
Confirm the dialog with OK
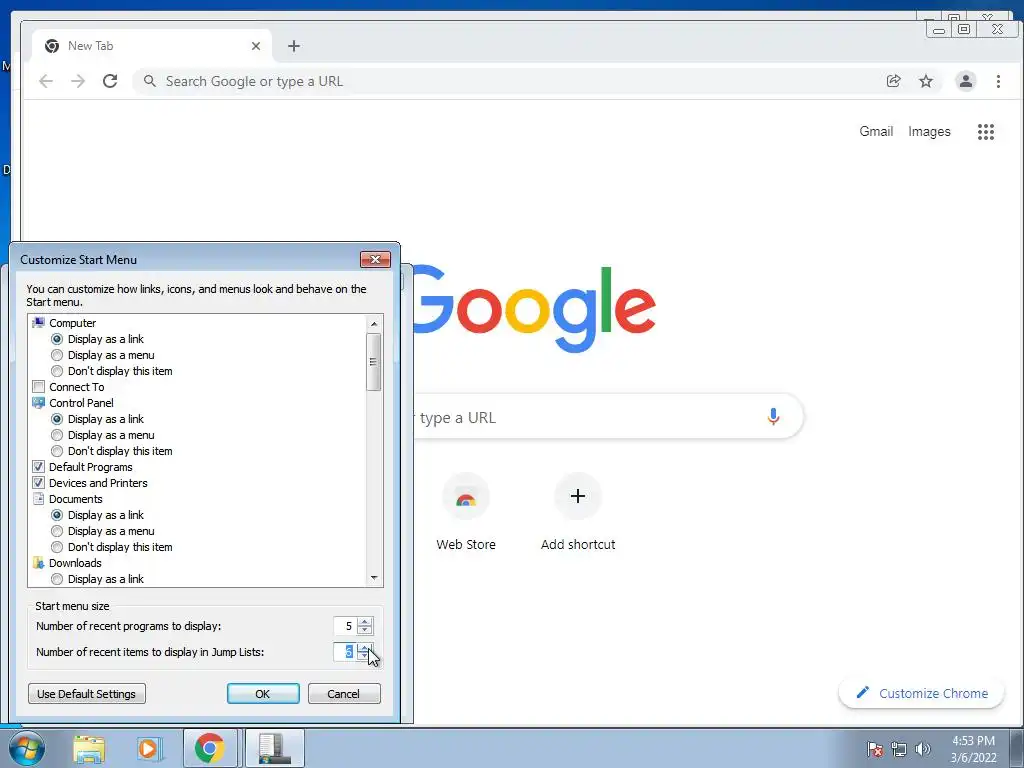pos(263,694)
